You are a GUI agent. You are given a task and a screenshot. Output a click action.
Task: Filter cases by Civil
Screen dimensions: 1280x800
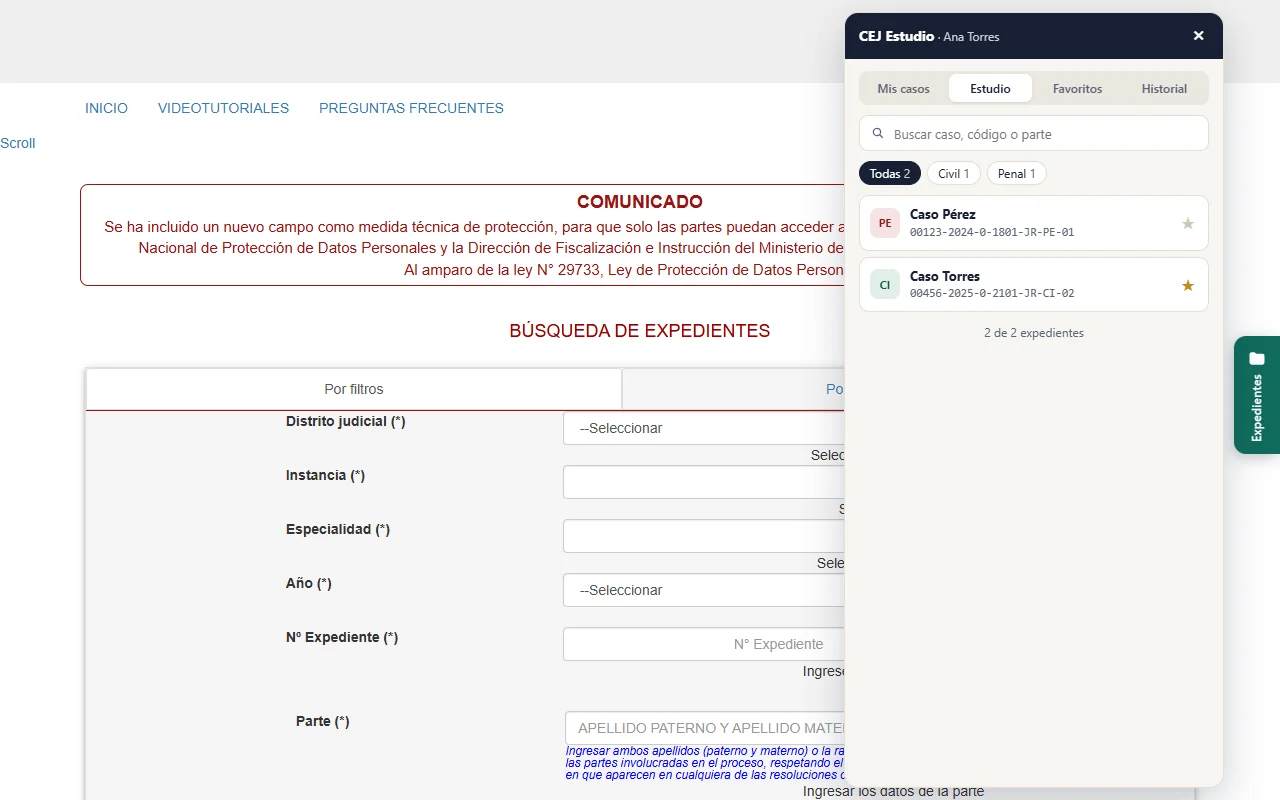(954, 173)
